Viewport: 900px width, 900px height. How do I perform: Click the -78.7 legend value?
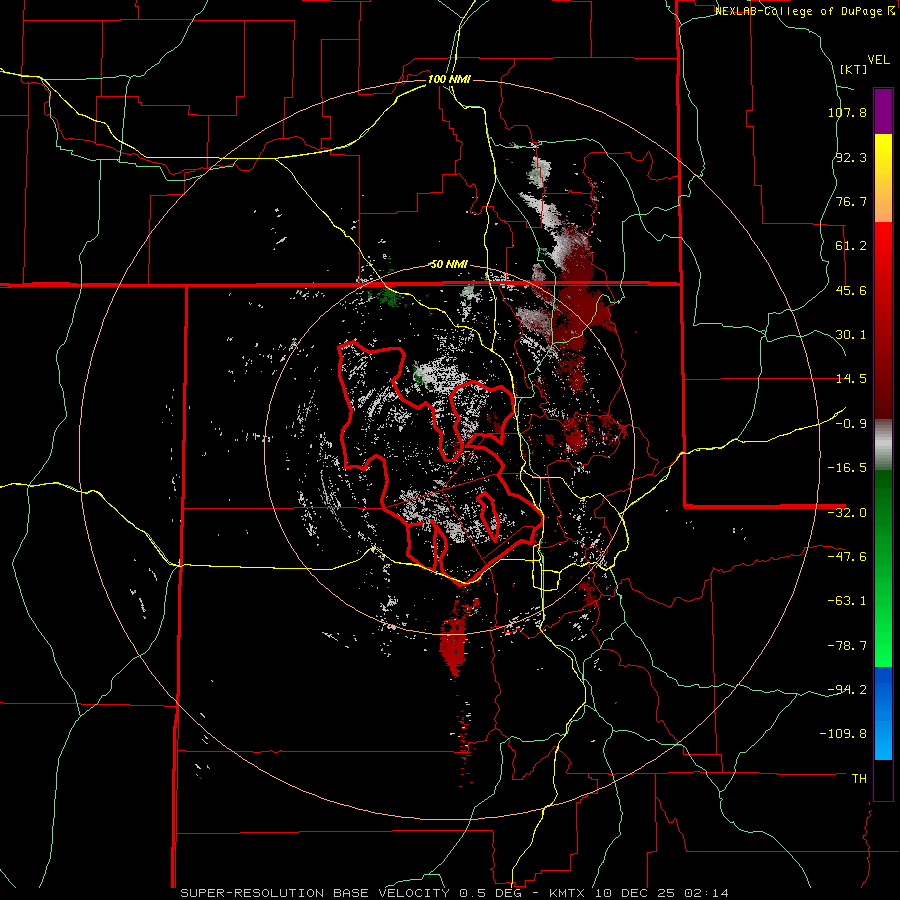pyautogui.click(x=847, y=646)
